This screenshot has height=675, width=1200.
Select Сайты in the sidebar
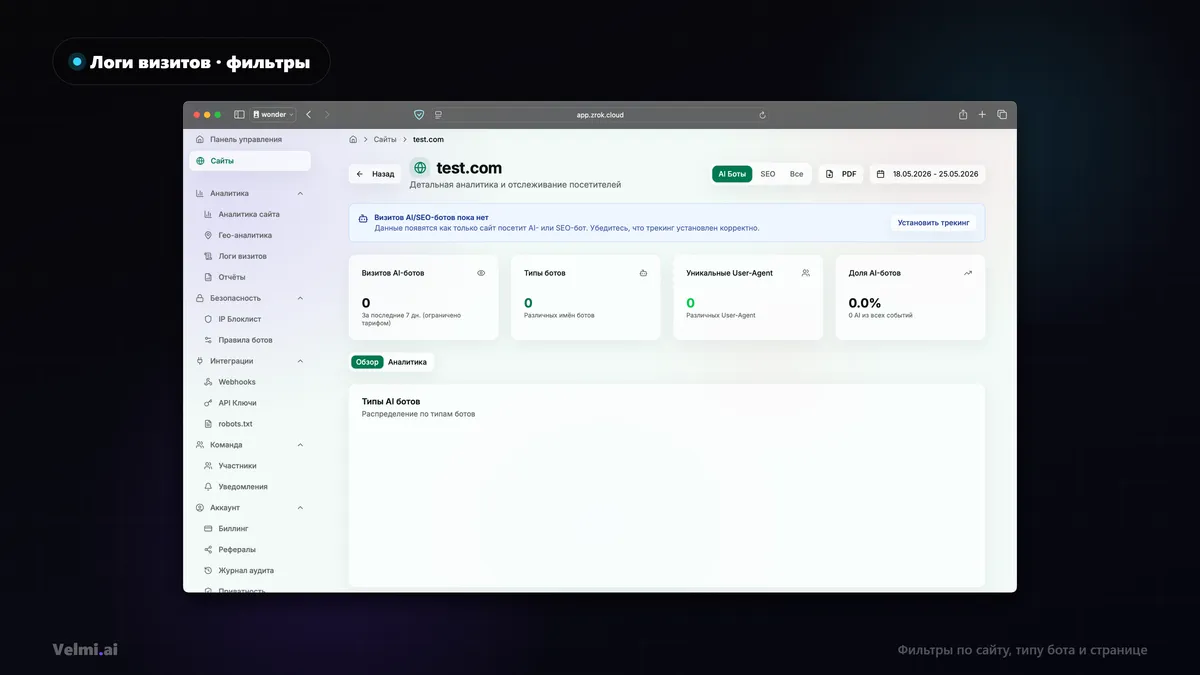pyautogui.click(x=249, y=161)
